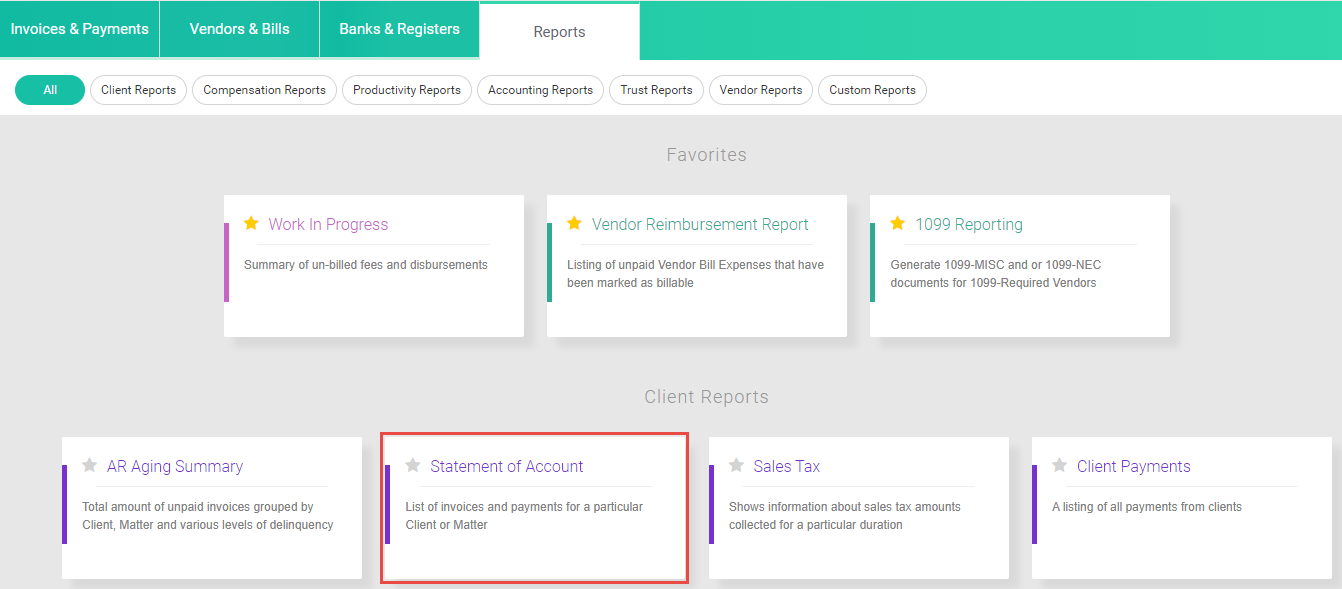Select the Reports tab
This screenshot has height=589, width=1342.
point(560,31)
